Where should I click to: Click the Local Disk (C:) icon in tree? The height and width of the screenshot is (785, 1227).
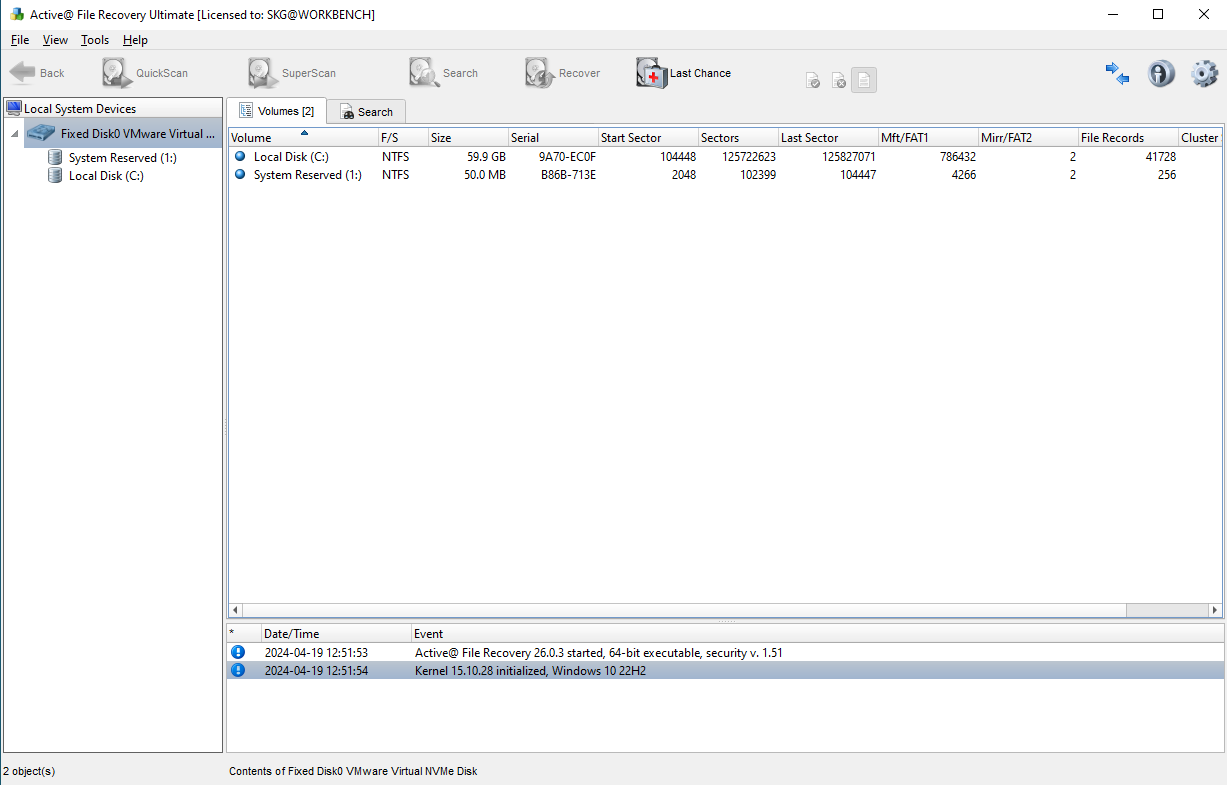pyautogui.click(x=55, y=175)
